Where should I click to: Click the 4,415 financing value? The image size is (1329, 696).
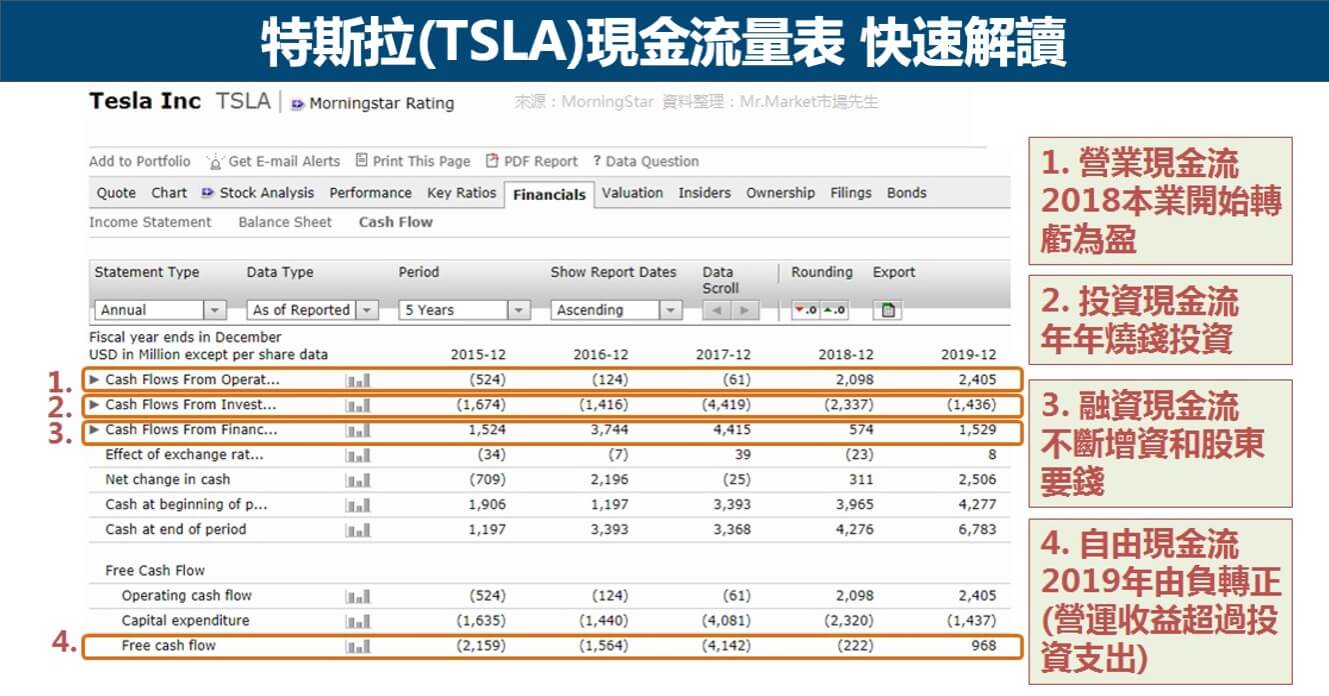[731, 430]
